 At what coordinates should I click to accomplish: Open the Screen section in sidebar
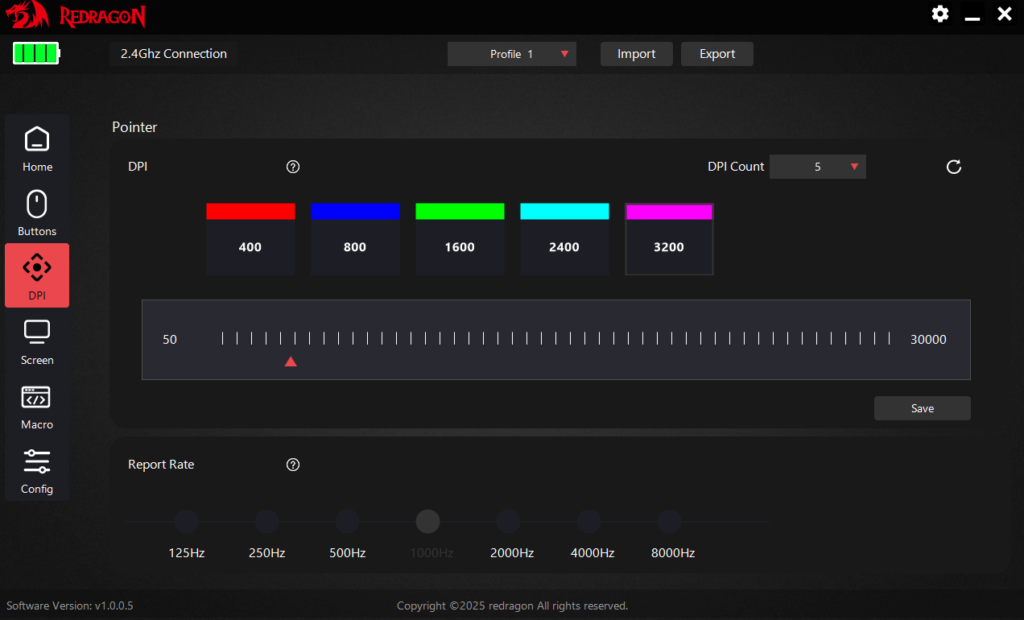(37, 340)
